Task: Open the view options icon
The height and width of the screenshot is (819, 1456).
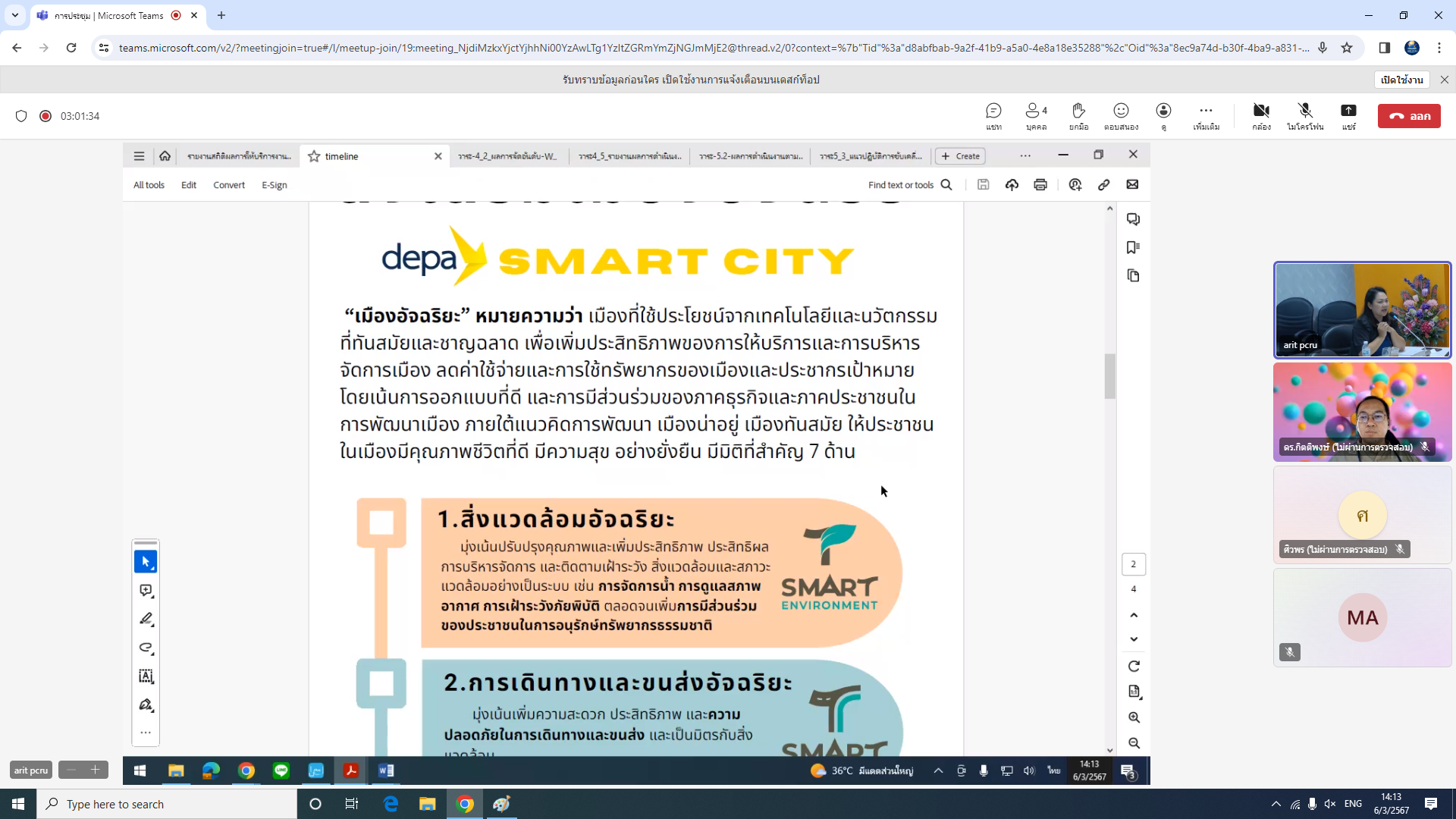Action: coord(1163,116)
